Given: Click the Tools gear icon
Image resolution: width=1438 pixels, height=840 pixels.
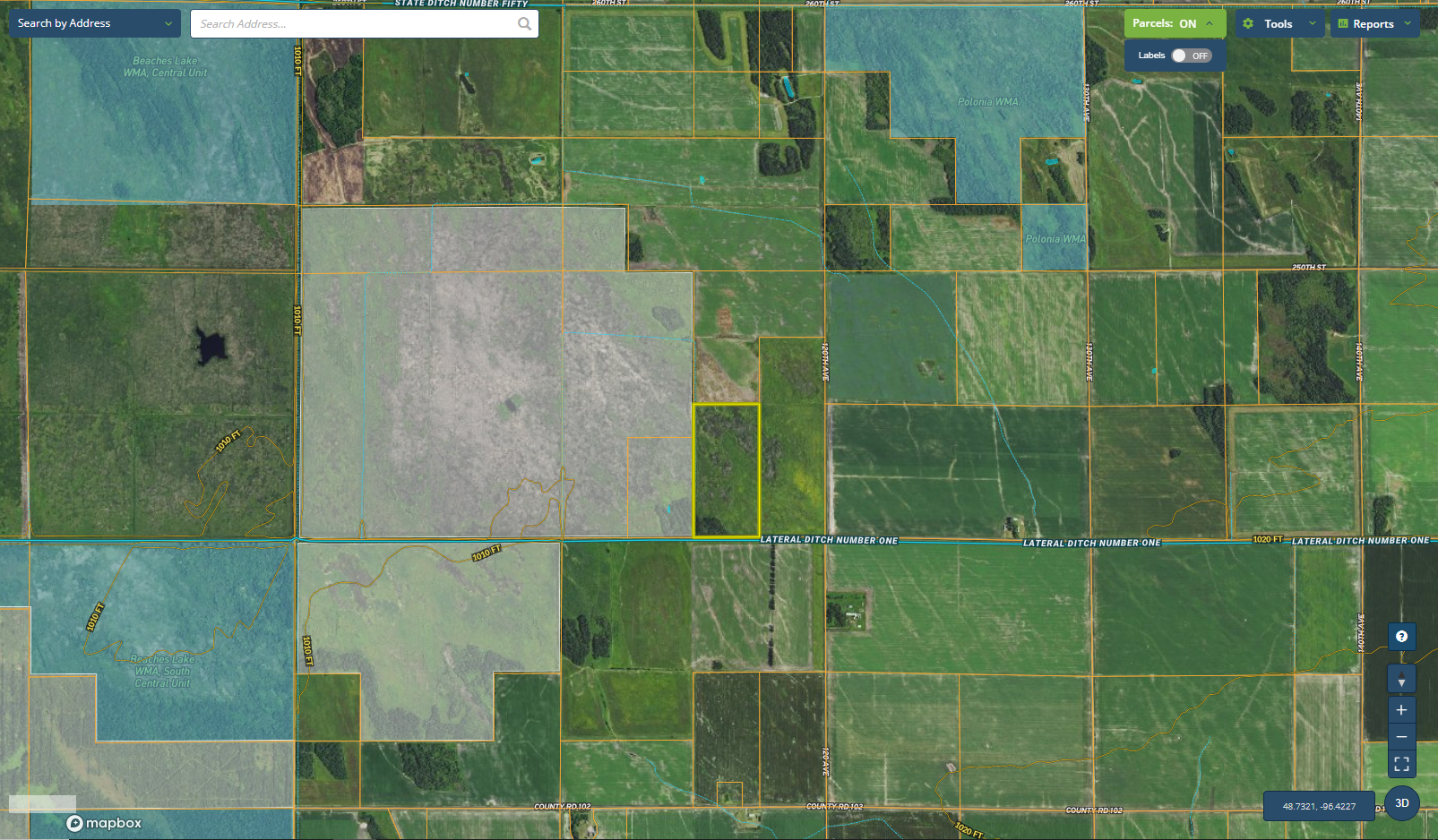Looking at the screenshot, I should click(x=1248, y=24).
